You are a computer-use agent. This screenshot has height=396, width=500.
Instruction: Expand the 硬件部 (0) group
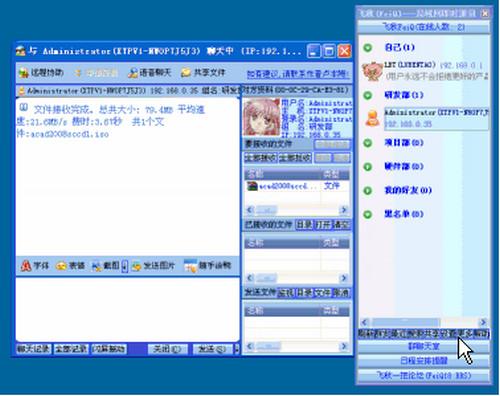pos(367,167)
